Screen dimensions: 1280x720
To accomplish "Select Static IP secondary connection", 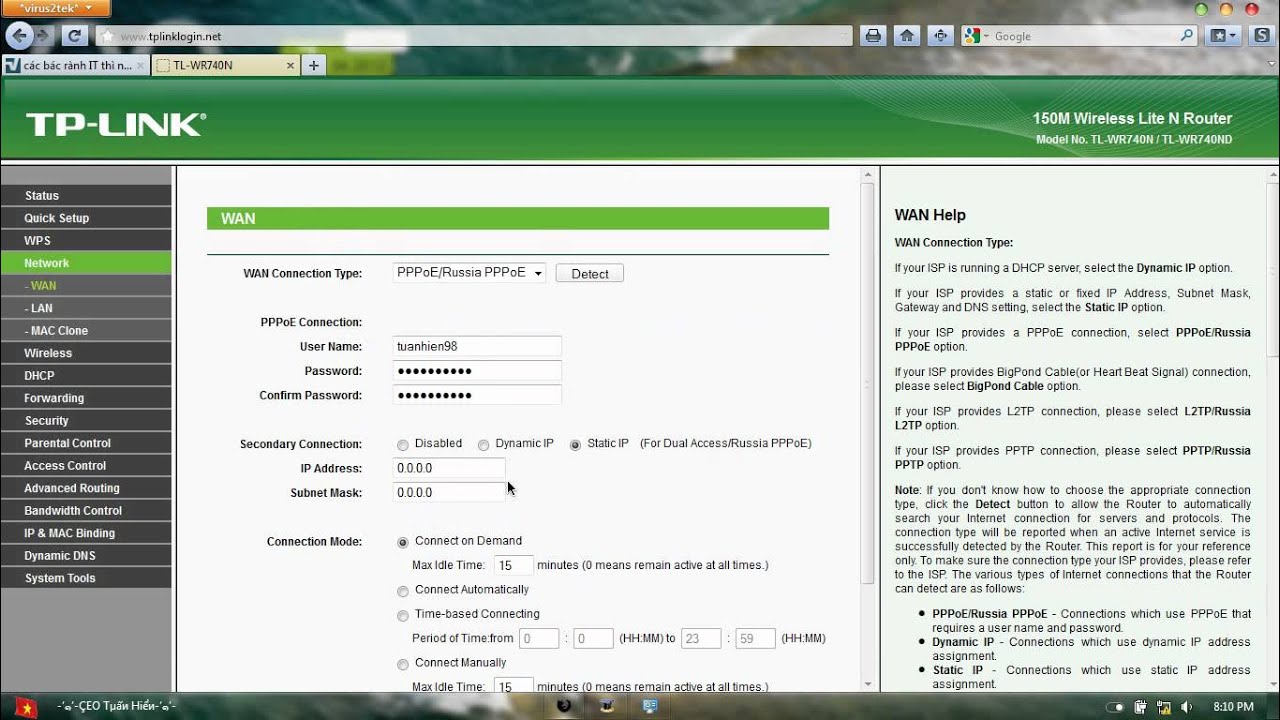I will pos(575,445).
